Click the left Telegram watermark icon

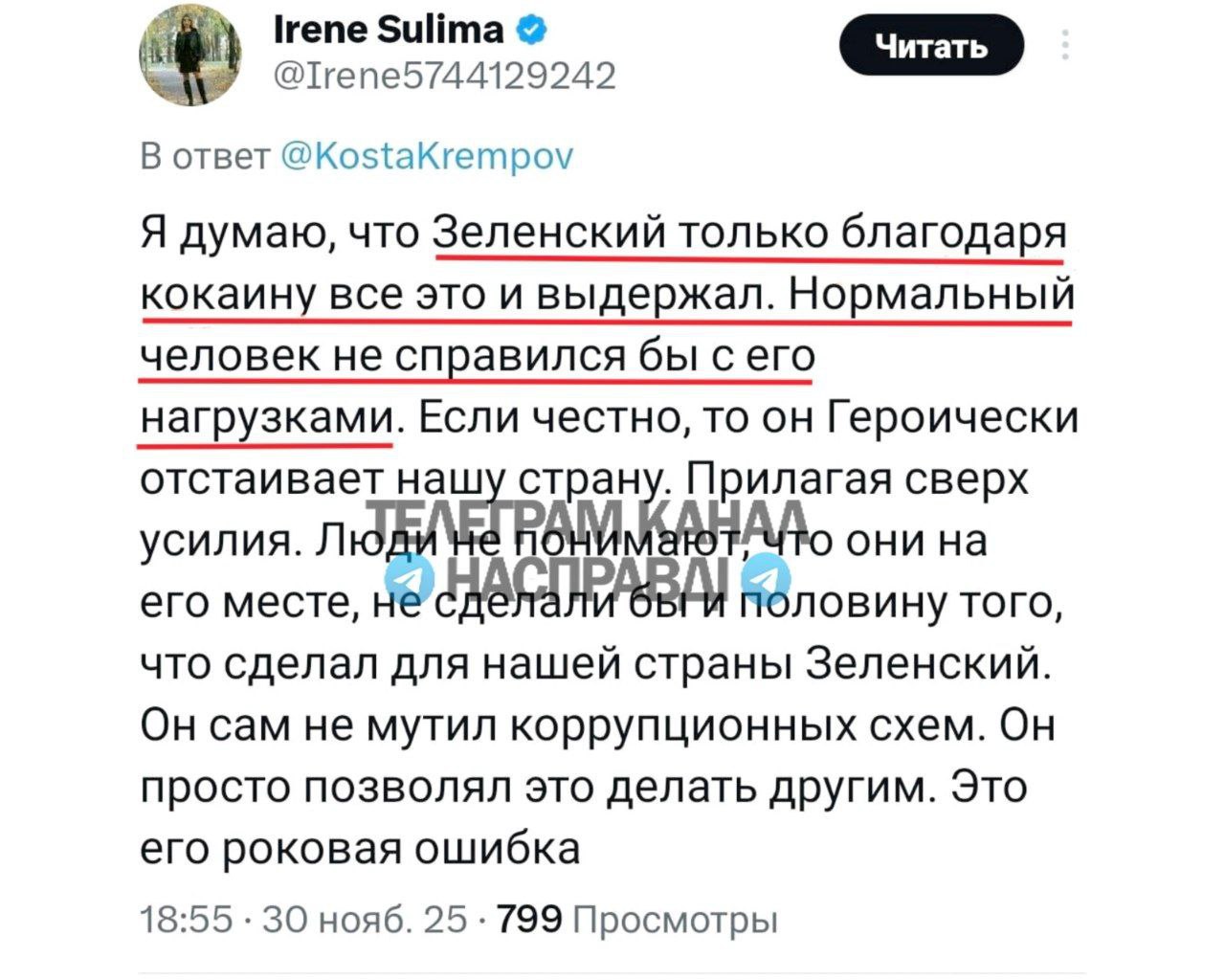pos(409,579)
